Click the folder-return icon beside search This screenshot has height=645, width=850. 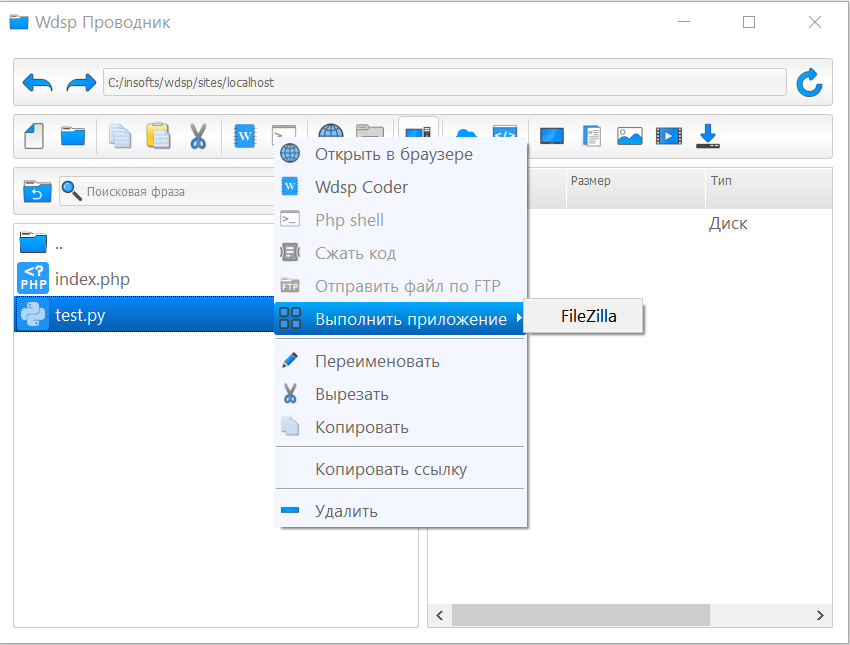click(37, 191)
